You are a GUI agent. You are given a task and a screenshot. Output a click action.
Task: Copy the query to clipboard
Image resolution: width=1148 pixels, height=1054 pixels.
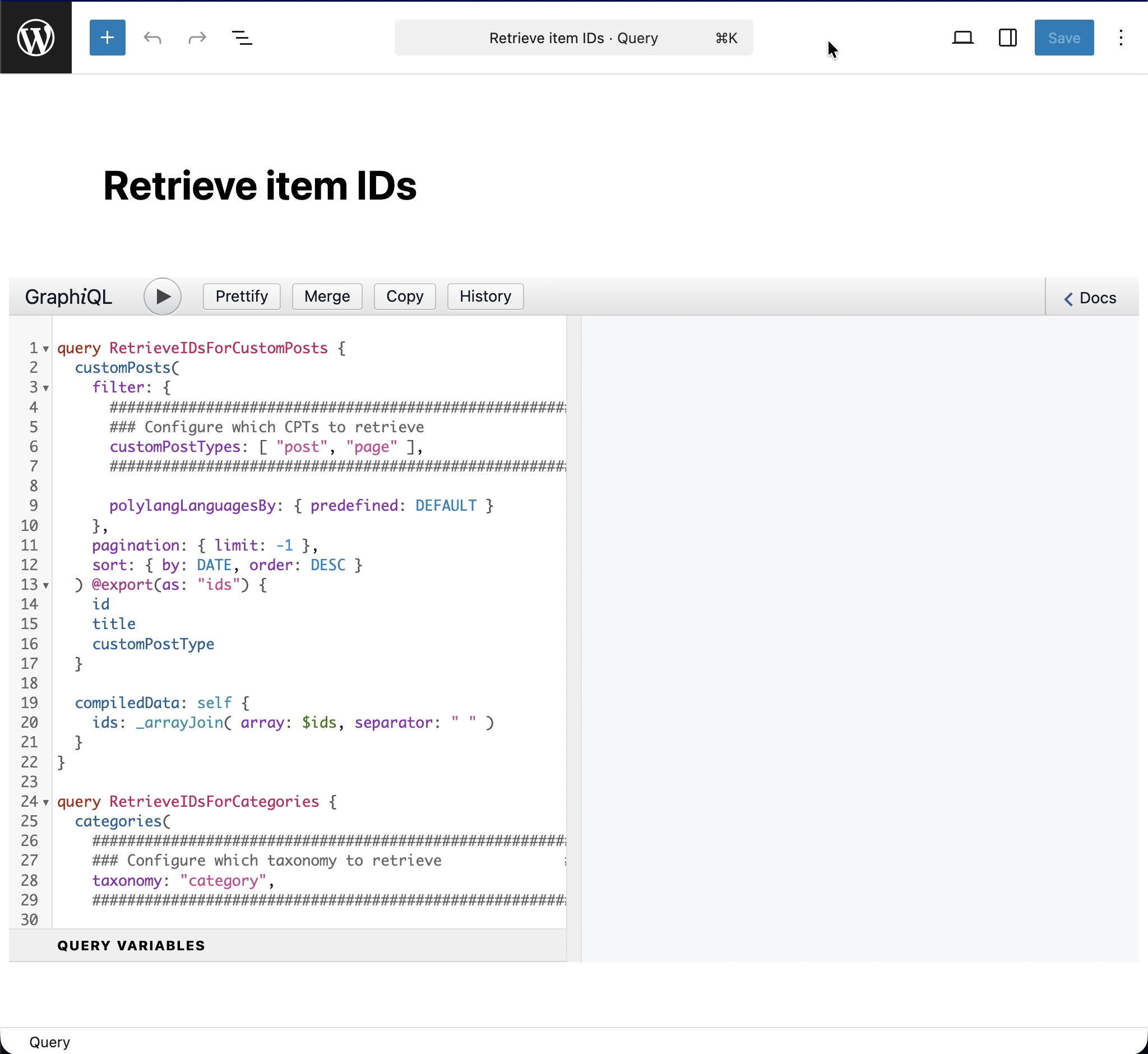pyautogui.click(x=404, y=296)
